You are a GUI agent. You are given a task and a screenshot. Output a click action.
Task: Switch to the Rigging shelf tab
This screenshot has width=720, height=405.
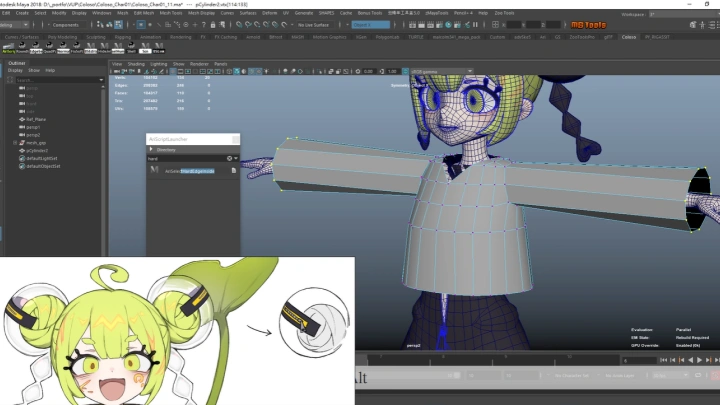(123, 37)
